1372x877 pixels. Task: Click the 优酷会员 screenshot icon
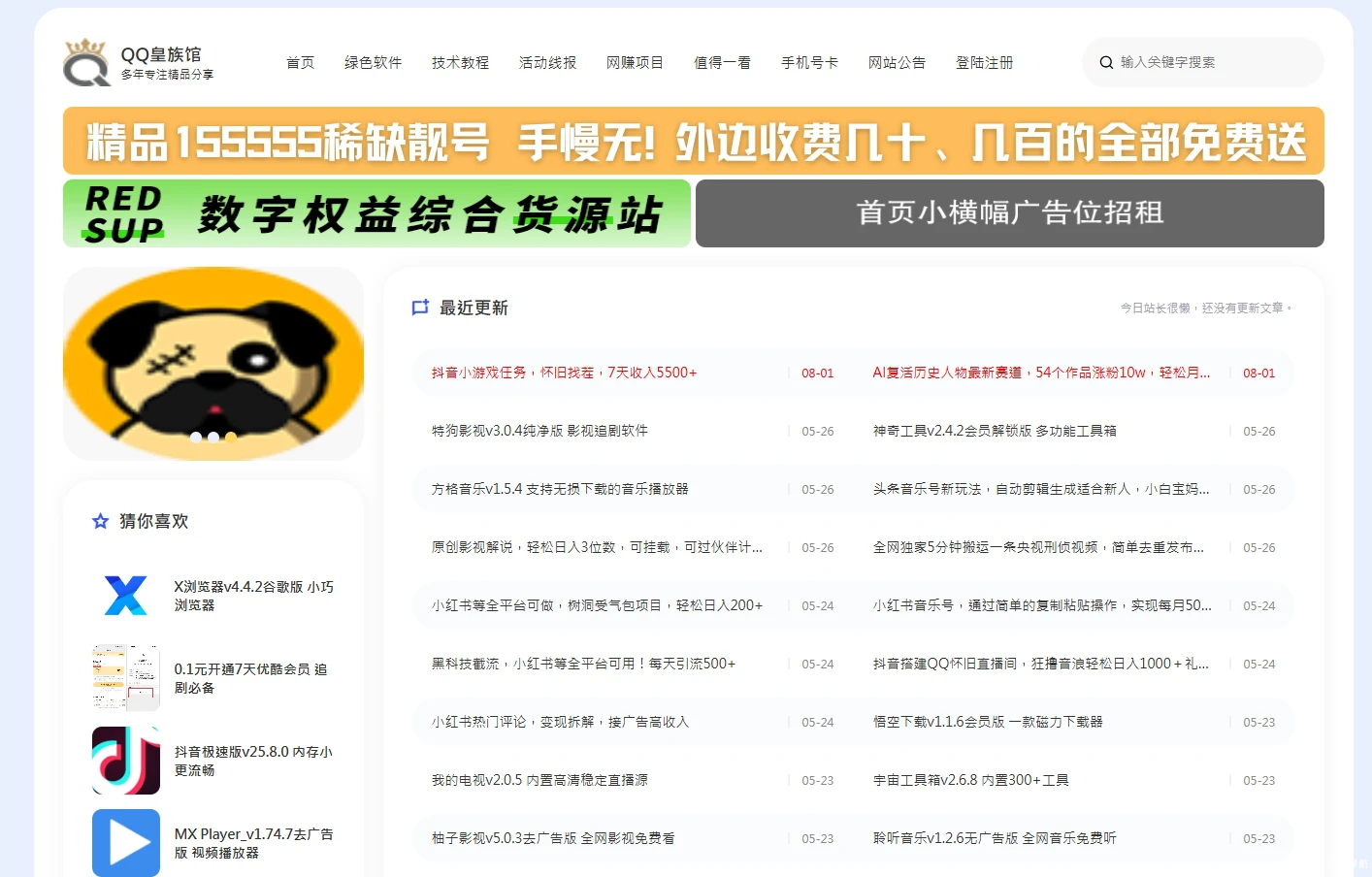125,677
